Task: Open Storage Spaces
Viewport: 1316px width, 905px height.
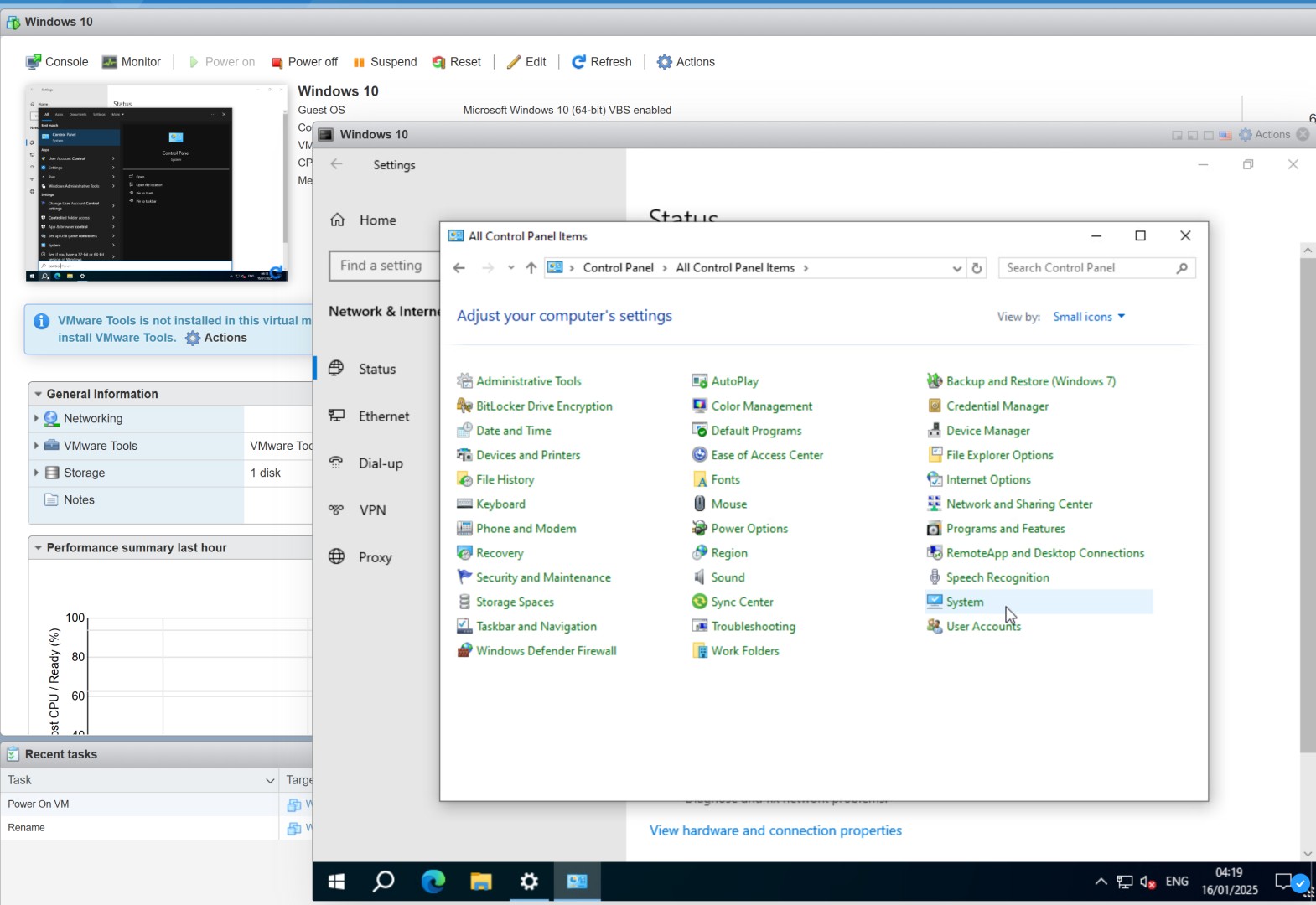Action: tap(505, 602)
